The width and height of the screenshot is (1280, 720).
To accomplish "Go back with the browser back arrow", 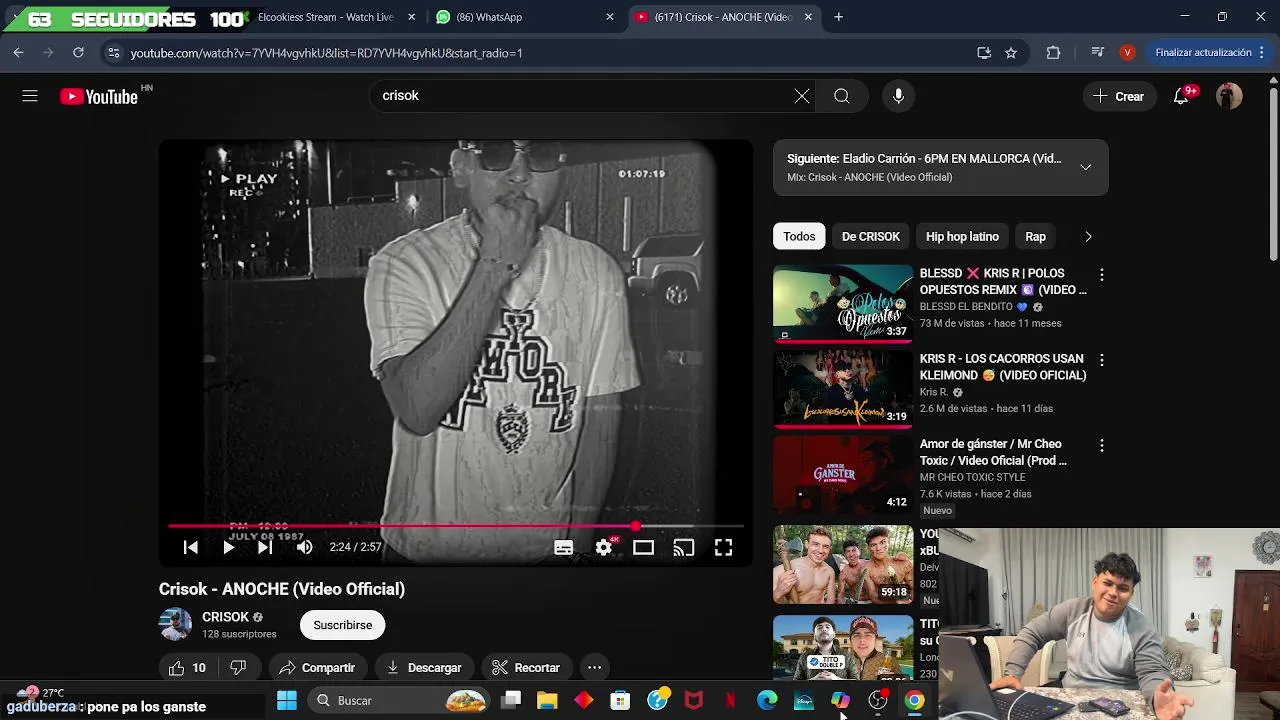I will (18, 53).
